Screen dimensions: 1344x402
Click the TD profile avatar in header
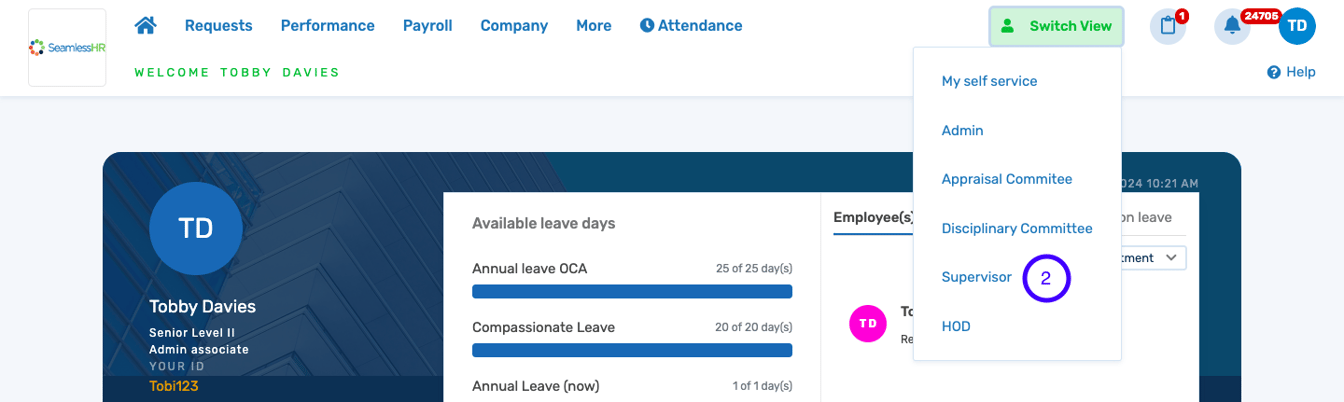(x=1297, y=27)
